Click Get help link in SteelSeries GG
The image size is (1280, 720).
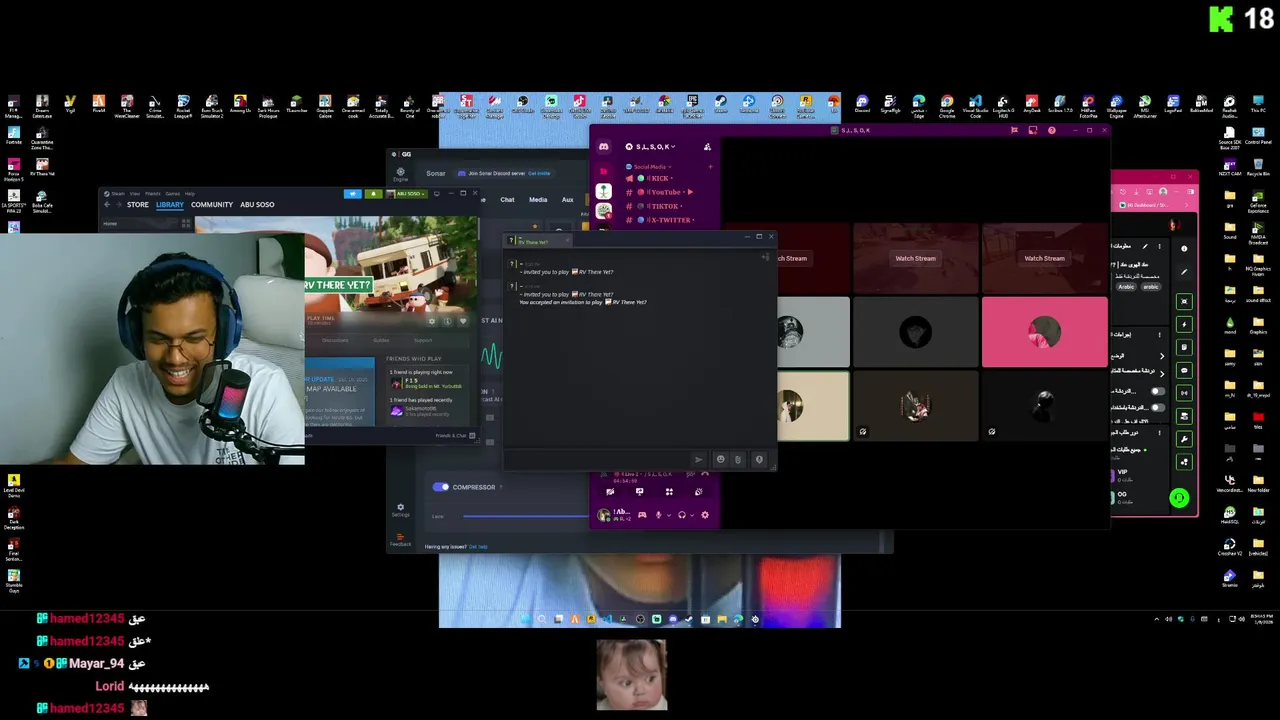[x=478, y=546]
